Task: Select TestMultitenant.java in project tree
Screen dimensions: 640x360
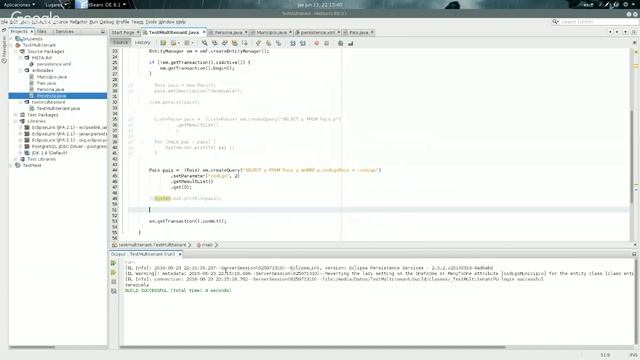Action: click(58, 109)
